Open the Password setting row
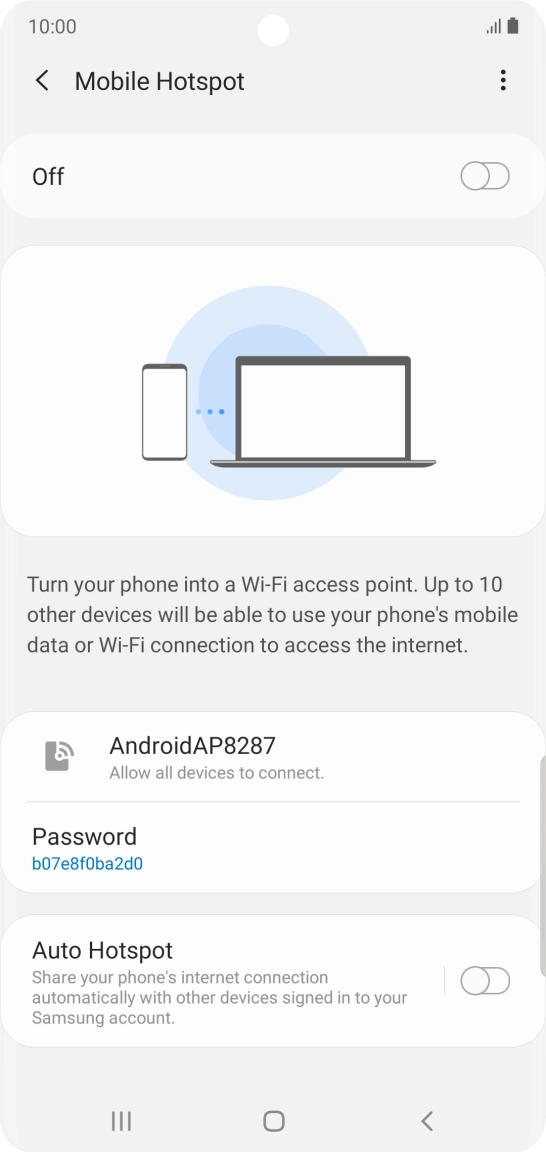 273,848
